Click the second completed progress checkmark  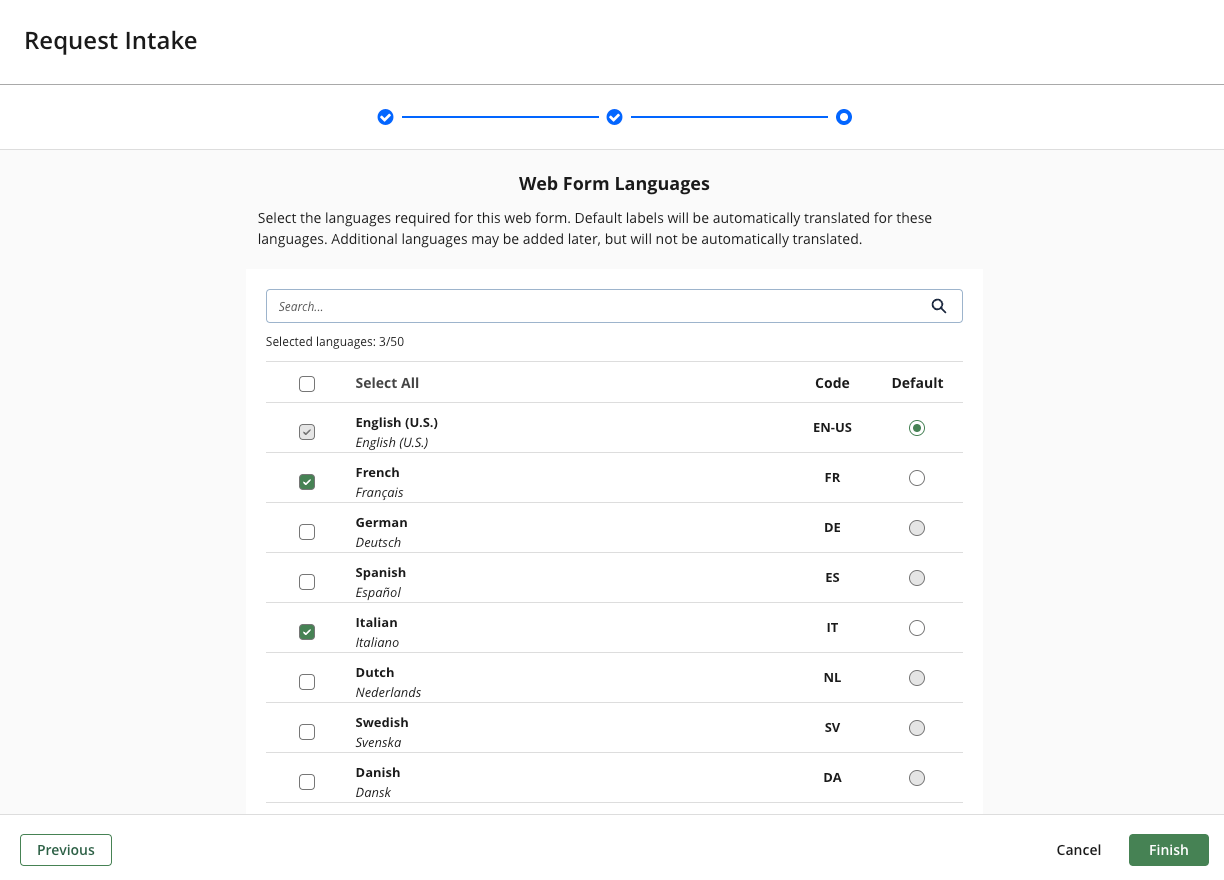(x=614, y=117)
